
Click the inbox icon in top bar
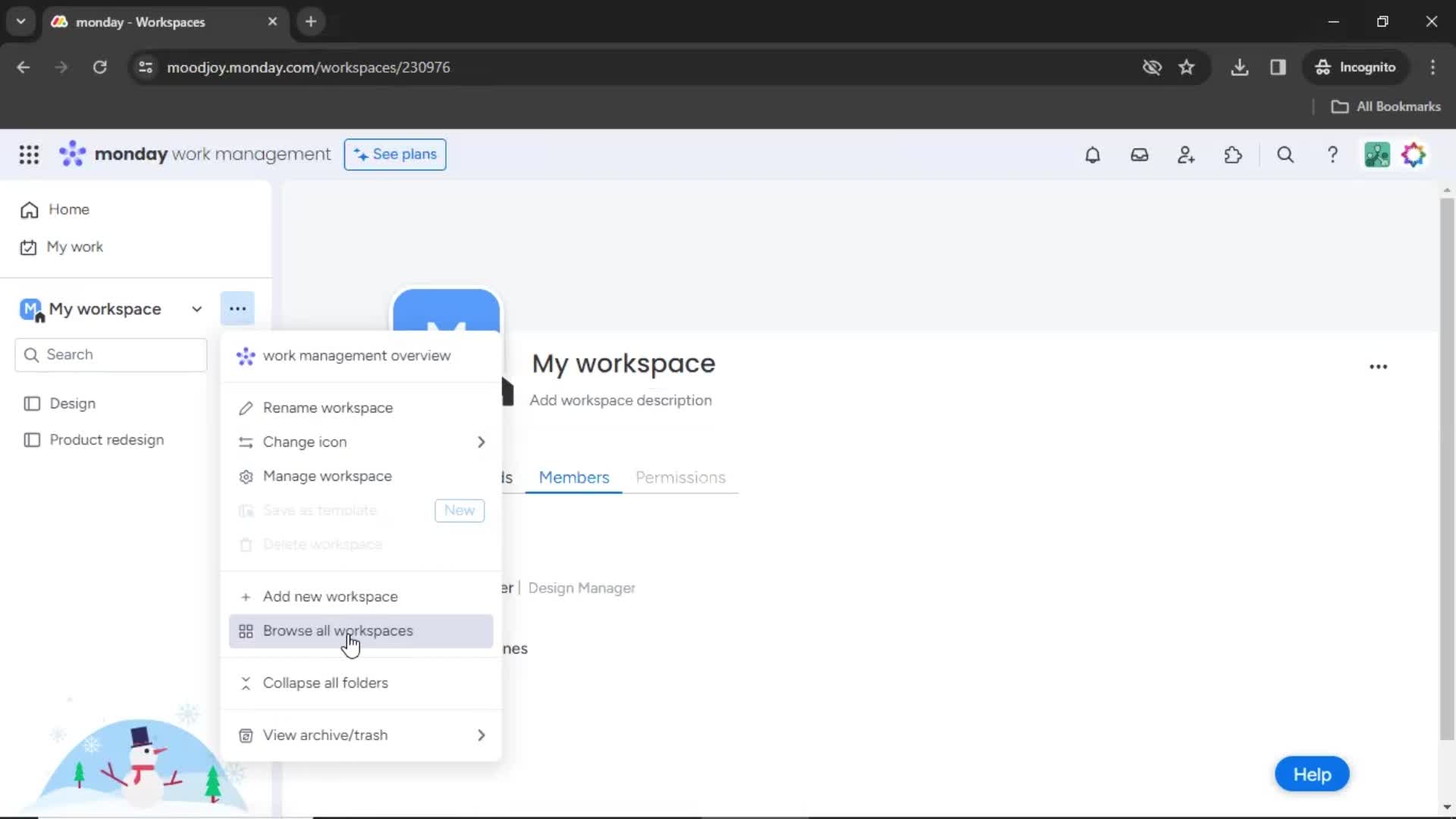pyautogui.click(x=1139, y=154)
